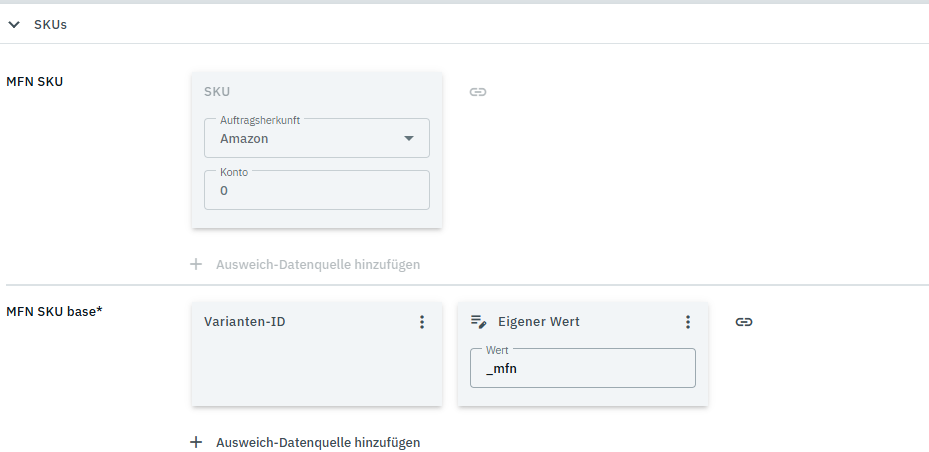Select the Varianten-ID card
This screenshot has height=452, width=929.
pos(316,365)
